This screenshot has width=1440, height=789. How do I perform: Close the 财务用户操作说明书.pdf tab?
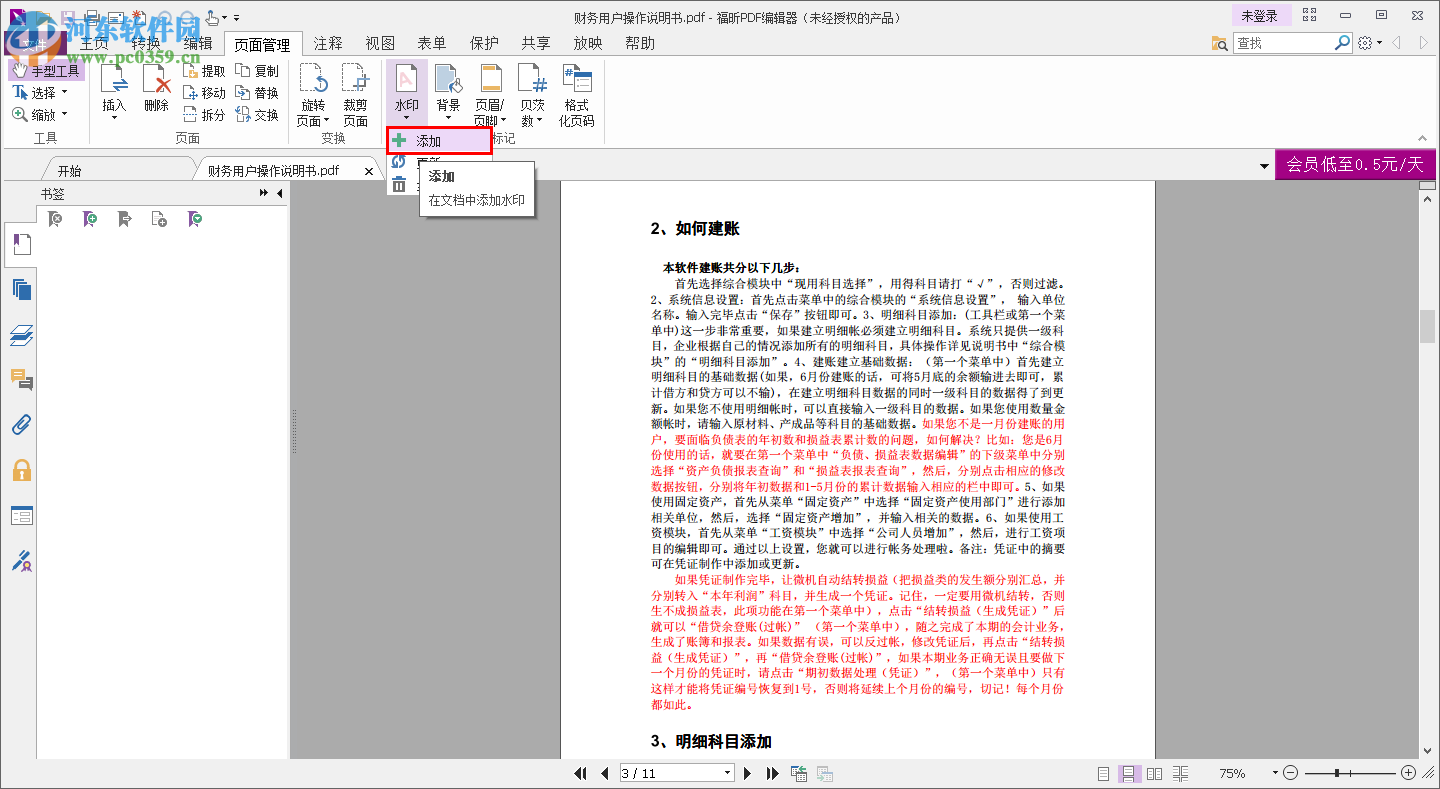pyautogui.click(x=368, y=171)
